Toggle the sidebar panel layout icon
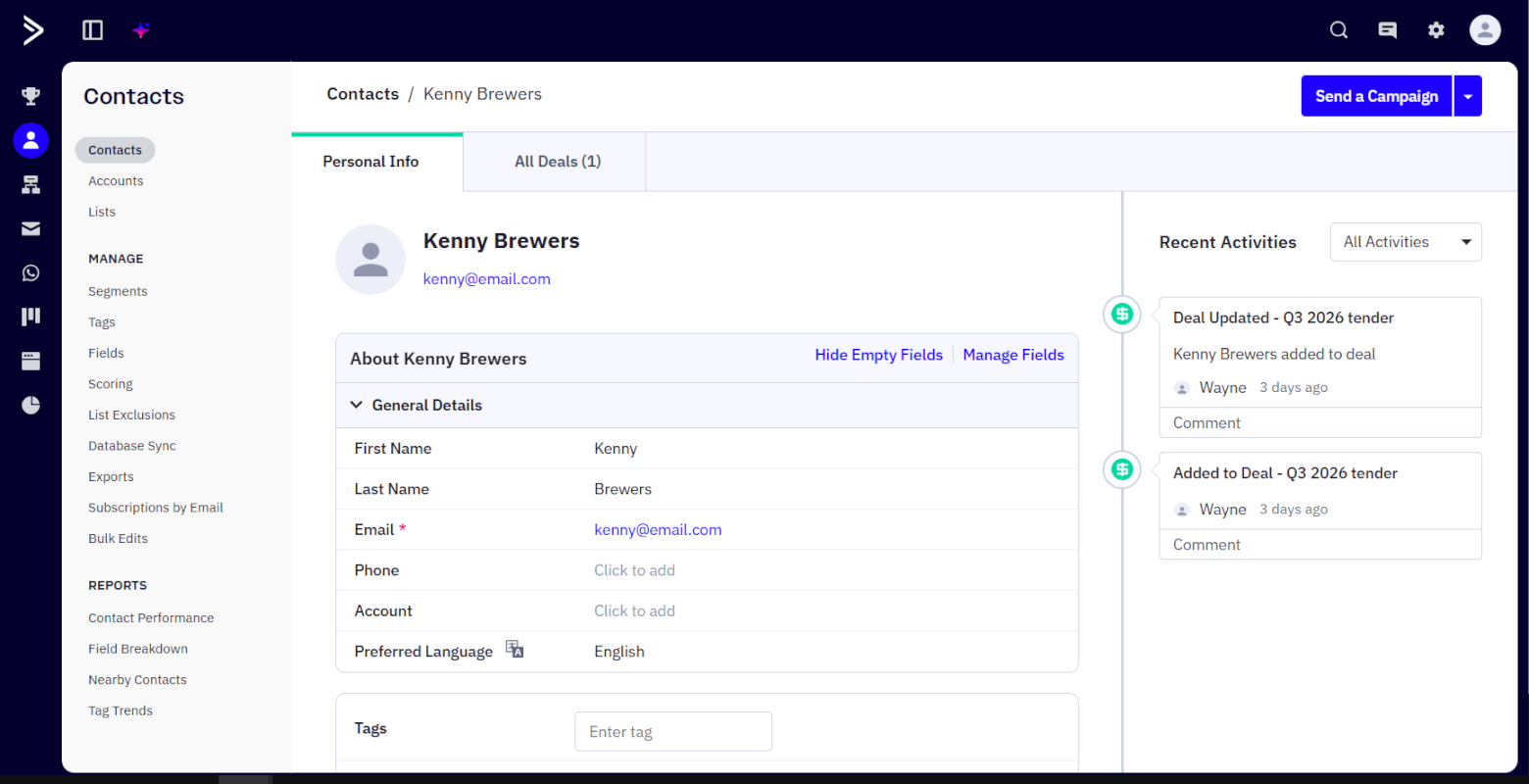1529x784 pixels. 93,30
